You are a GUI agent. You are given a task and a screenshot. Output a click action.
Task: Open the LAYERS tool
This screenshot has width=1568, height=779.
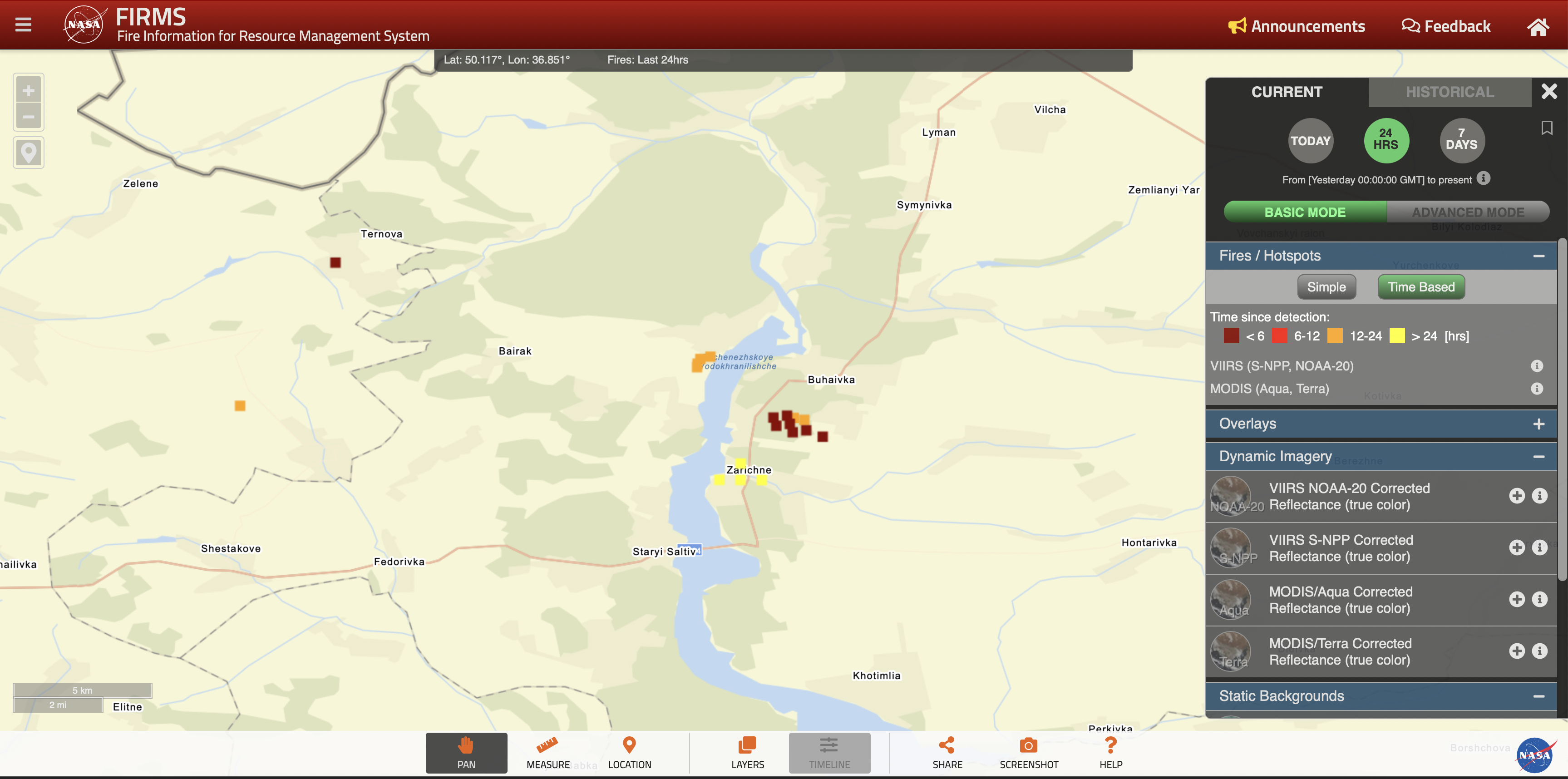[x=748, y=753]
